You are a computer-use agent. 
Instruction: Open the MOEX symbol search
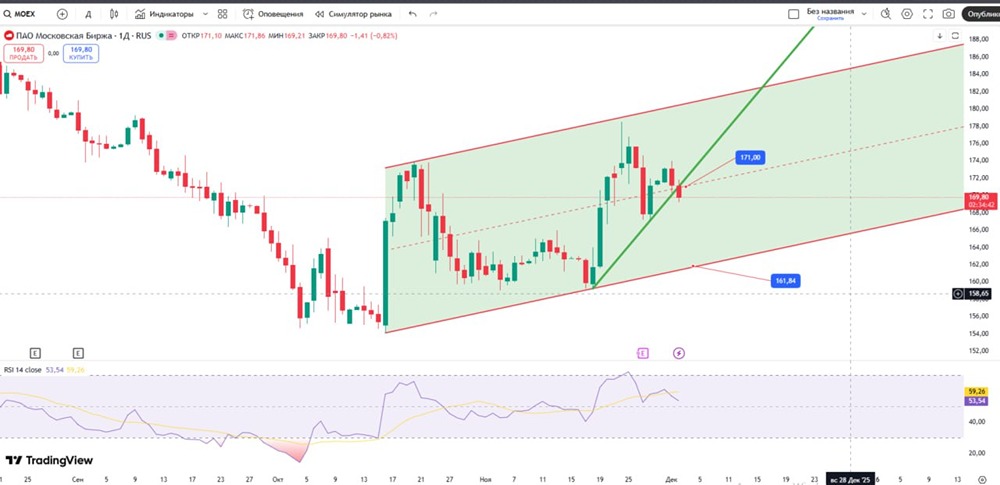(20, 13)
